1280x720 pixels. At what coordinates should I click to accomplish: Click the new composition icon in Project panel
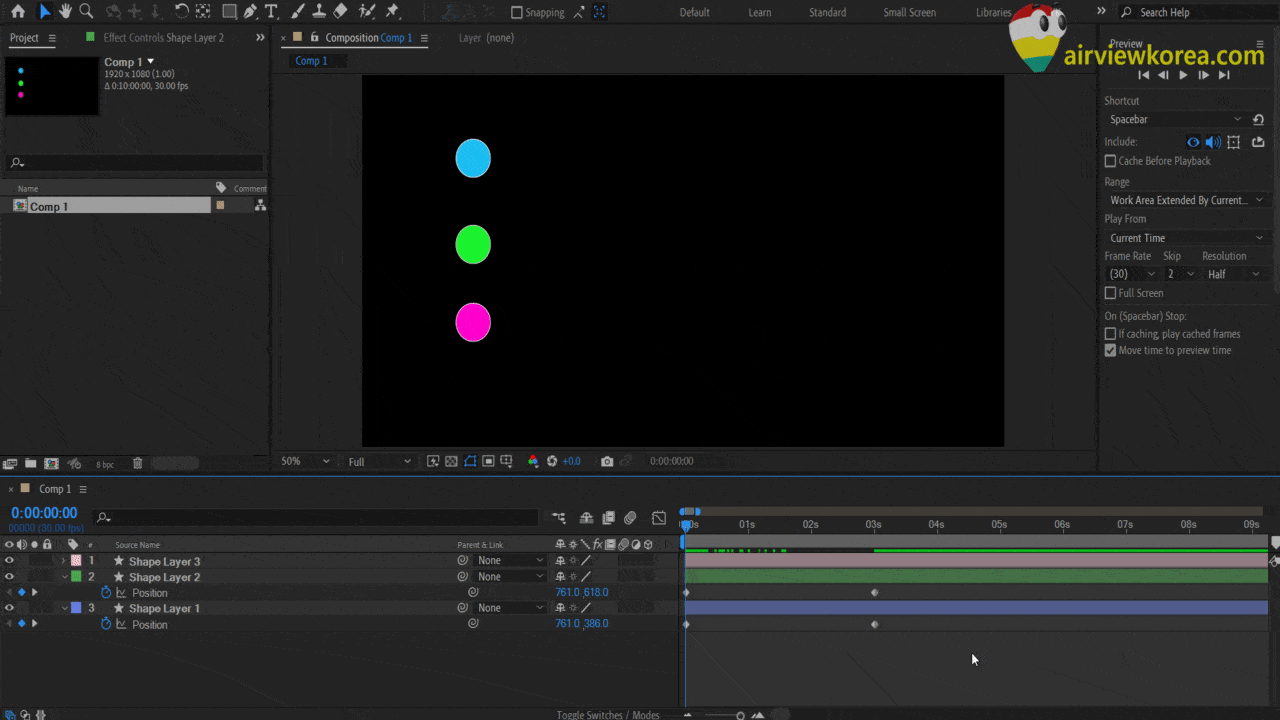(51, 464)
